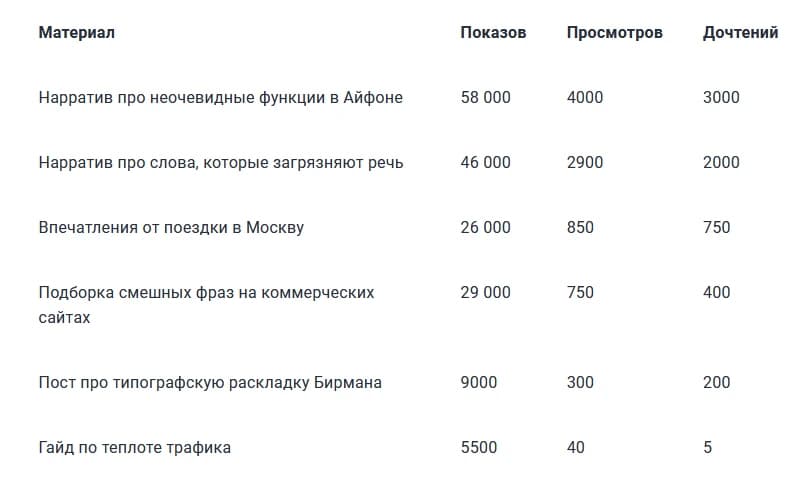Select the "850" views value
797x490 pixels.
pos(580,228)
